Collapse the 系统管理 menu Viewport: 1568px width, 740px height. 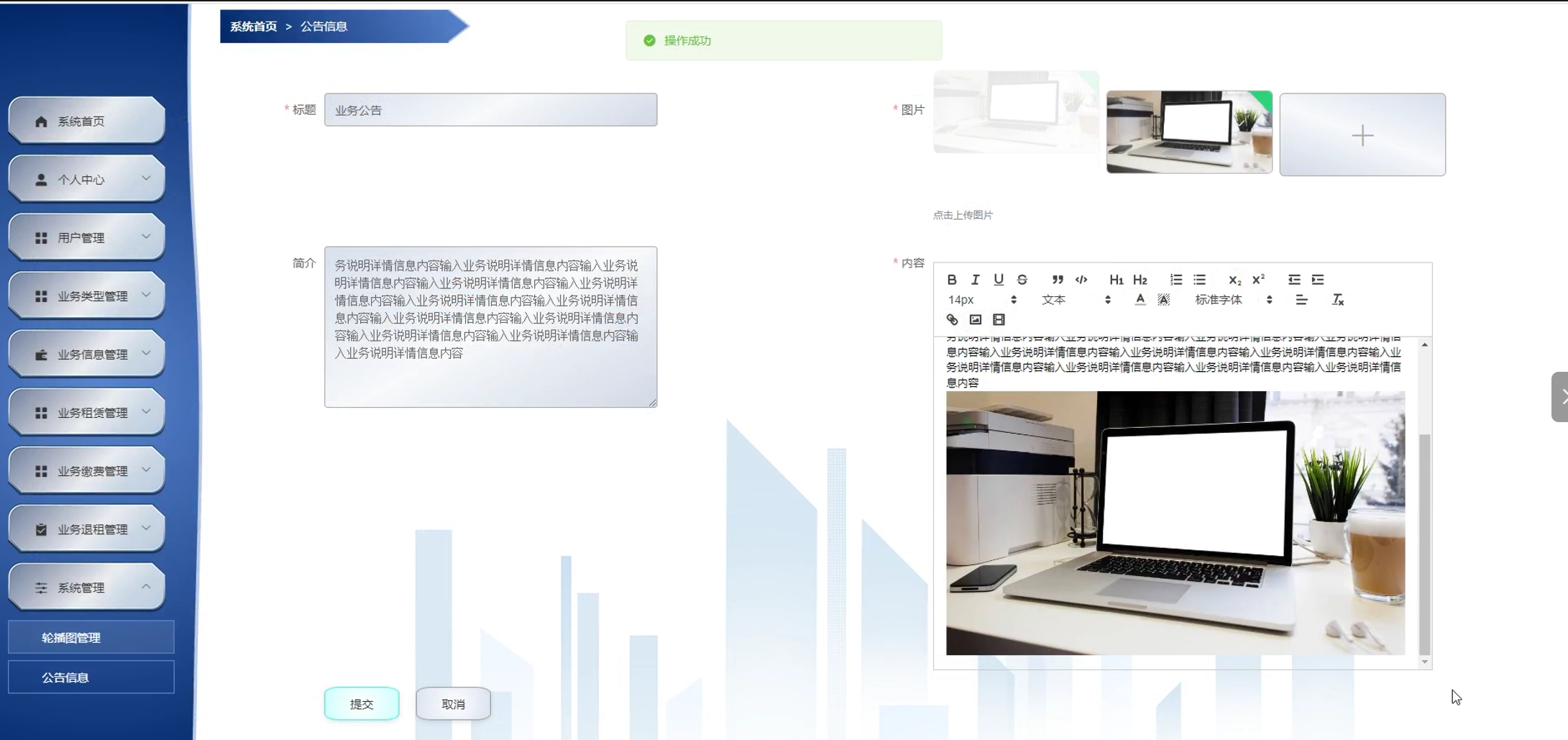(x=86, y=587)
